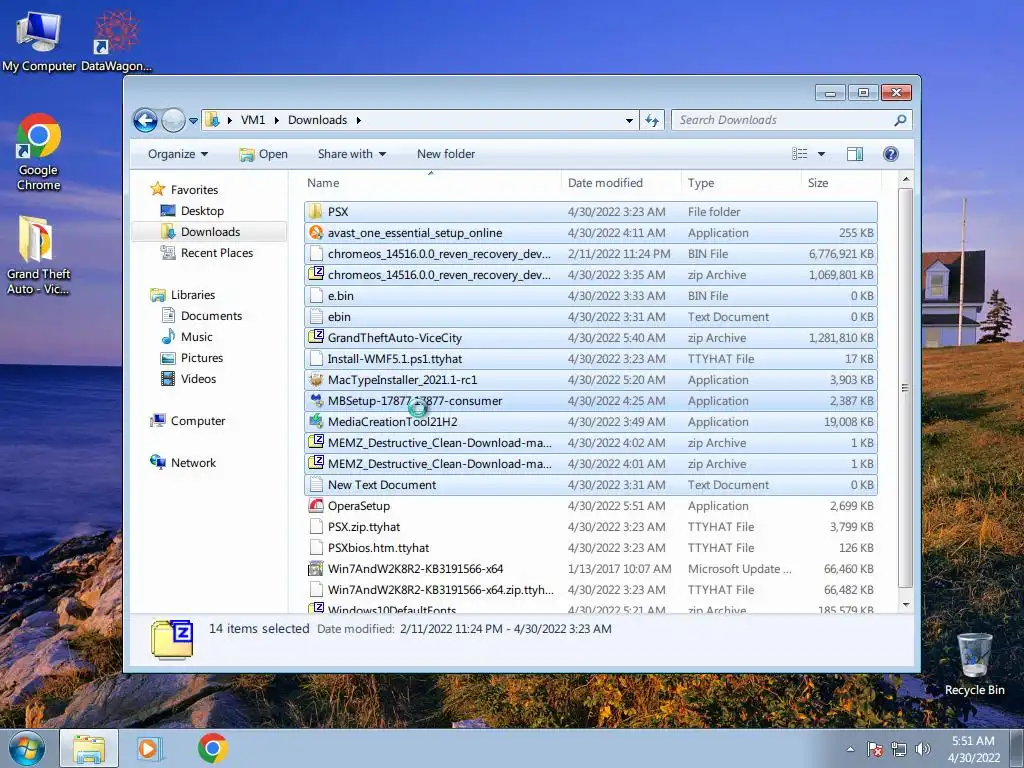Viewport: 1024px width, 768px height.
Task: Select the MEMZ zip modified 4:01 AM
Action: (x=590, y=464)
